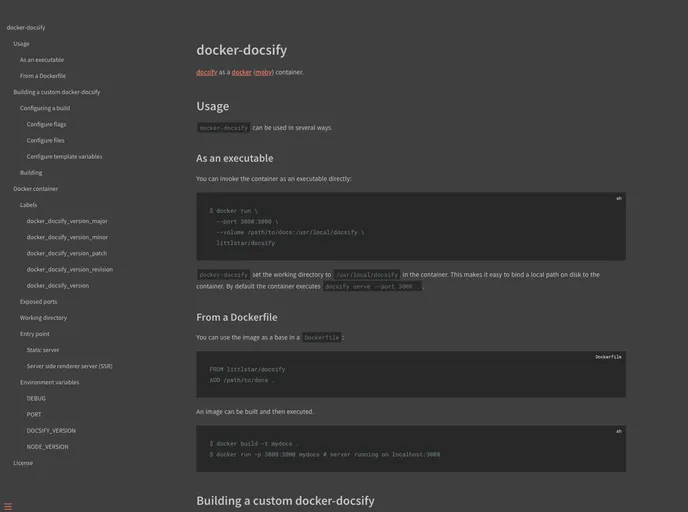Open the License sidebar entry
The image size is (688, 512).
[x=23, y=463]
